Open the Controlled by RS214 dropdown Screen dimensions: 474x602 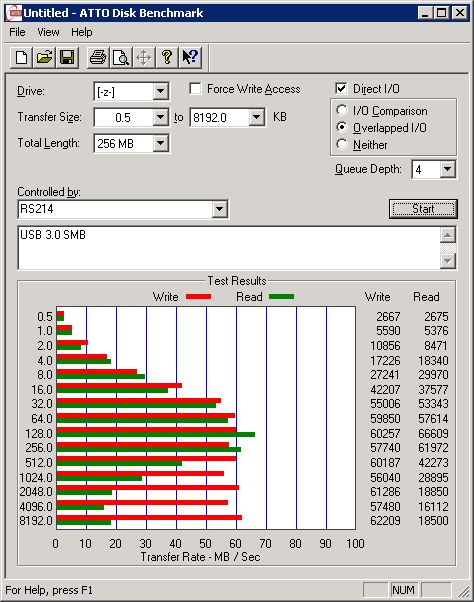pos(219,209)
